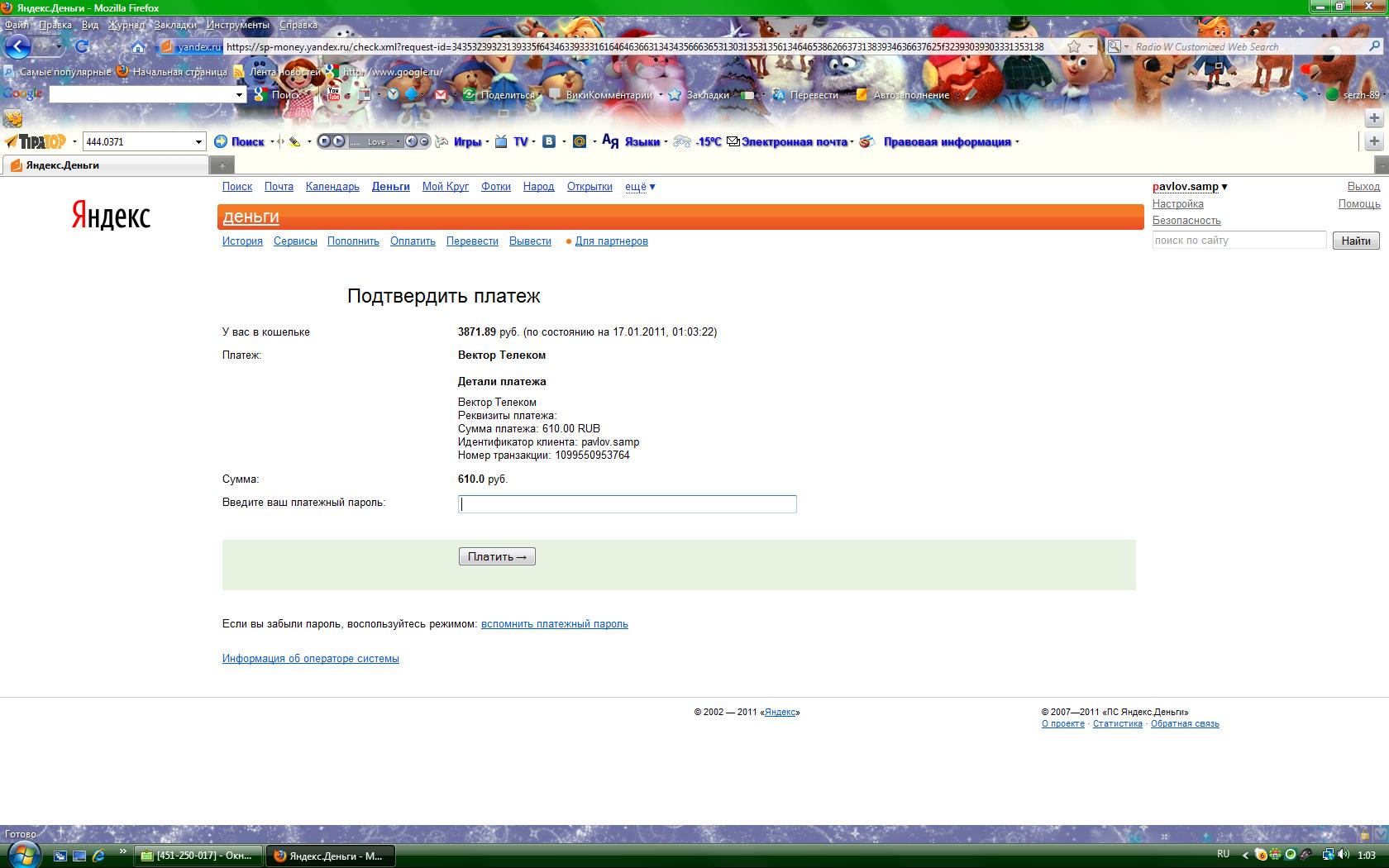Stop the radio player in the toolbar
The height and width of the screenshot is (868, 1389).
(324, 141)
